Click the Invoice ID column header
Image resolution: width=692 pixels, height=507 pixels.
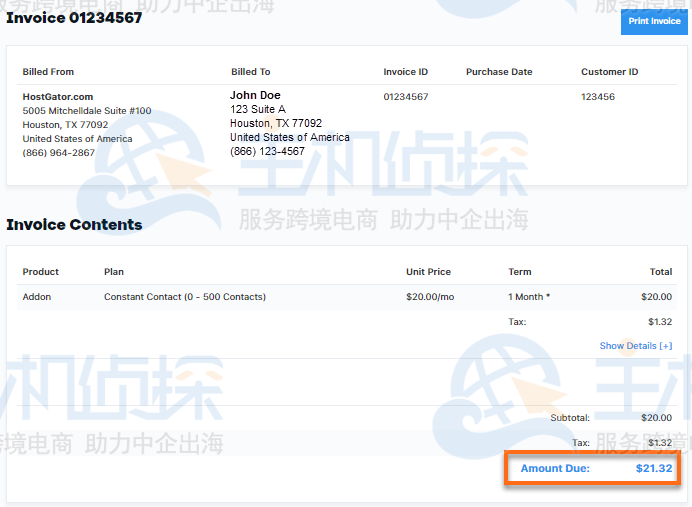click(405, 72)
